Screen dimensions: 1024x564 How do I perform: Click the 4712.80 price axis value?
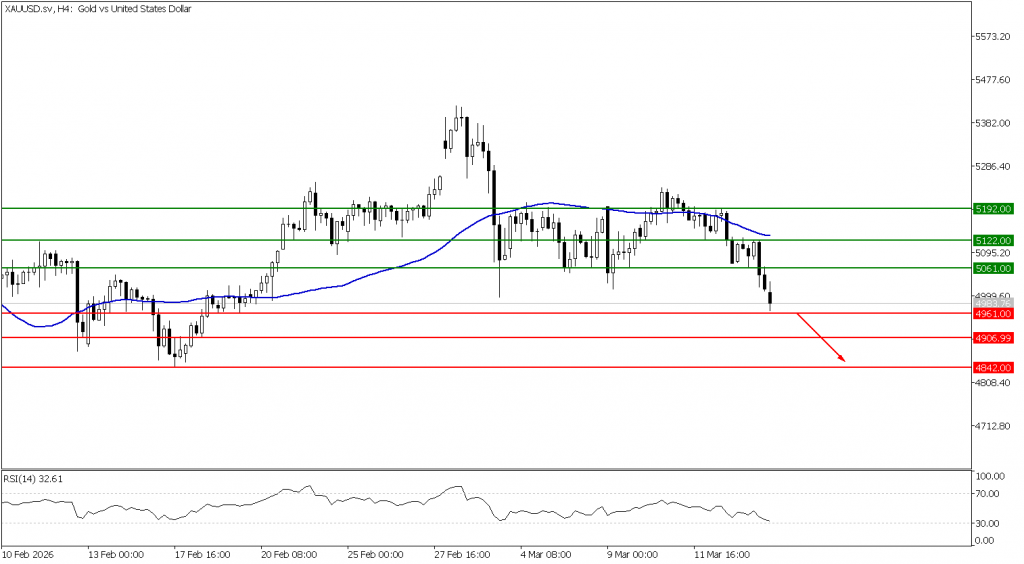click(x=994, y=426)
